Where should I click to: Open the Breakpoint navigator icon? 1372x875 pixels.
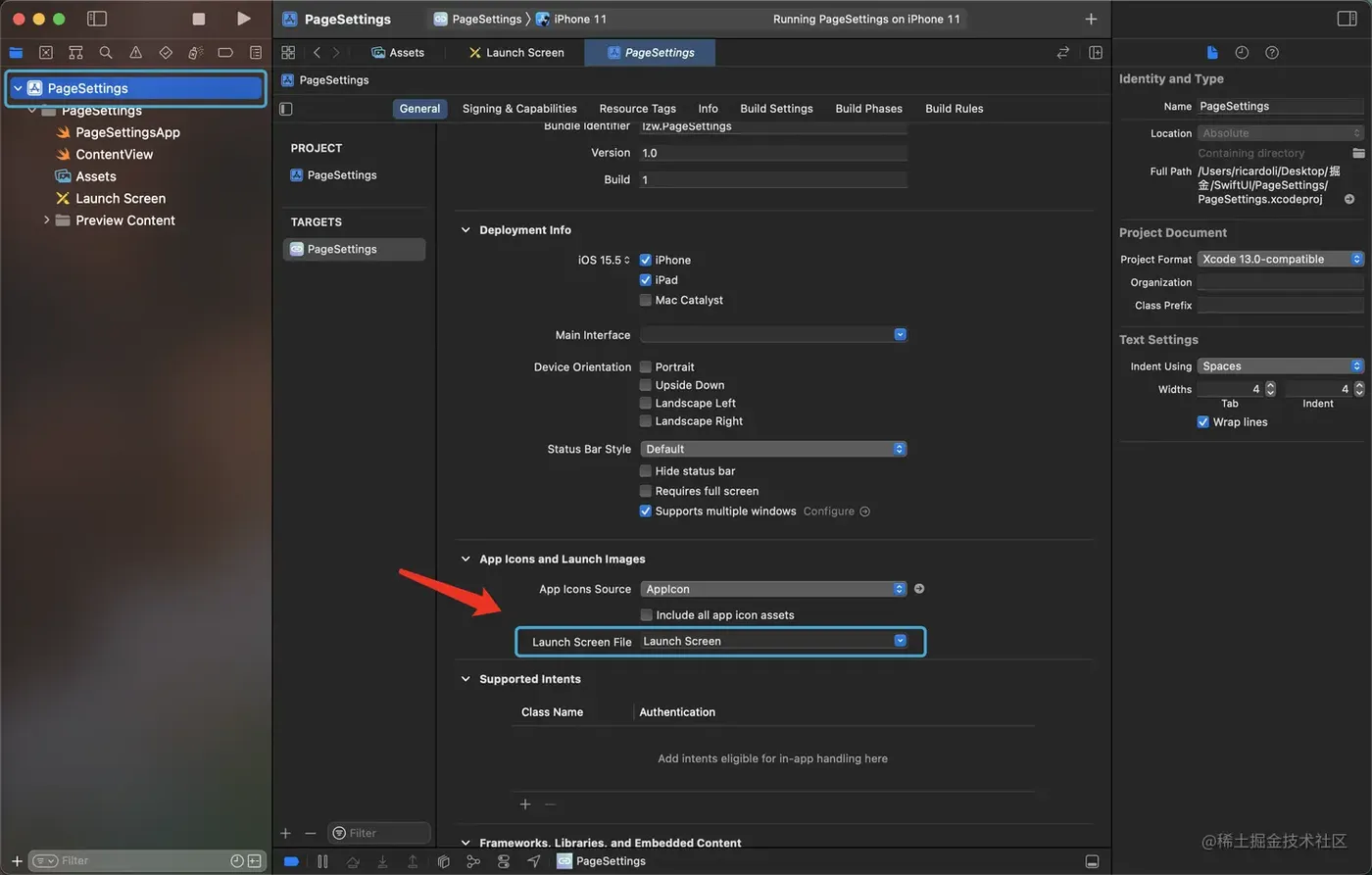(x=225, y=53)
